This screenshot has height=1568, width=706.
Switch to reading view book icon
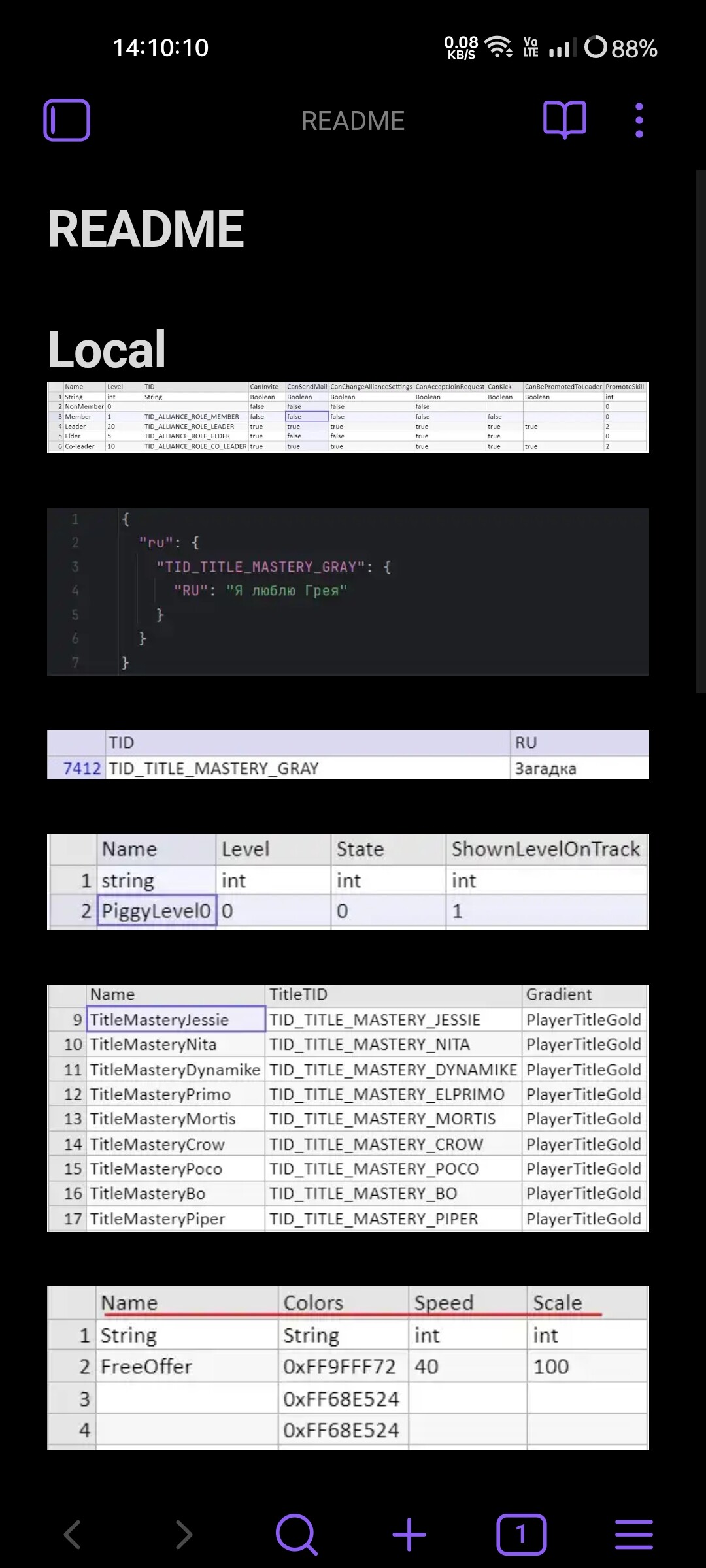pyautogui.click(x=565, y=120)
